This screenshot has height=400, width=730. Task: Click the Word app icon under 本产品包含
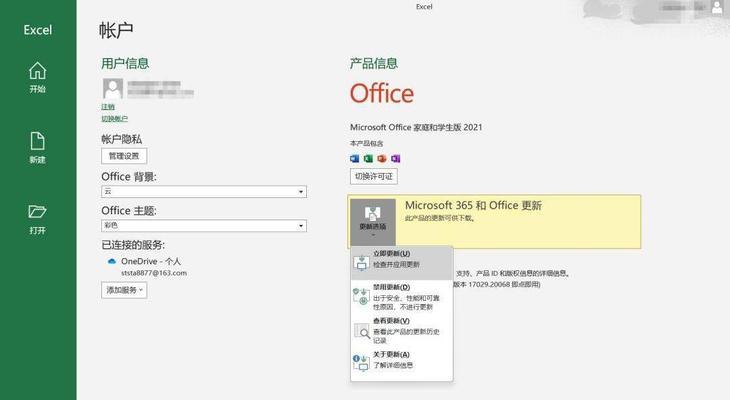tap(354, 159)
